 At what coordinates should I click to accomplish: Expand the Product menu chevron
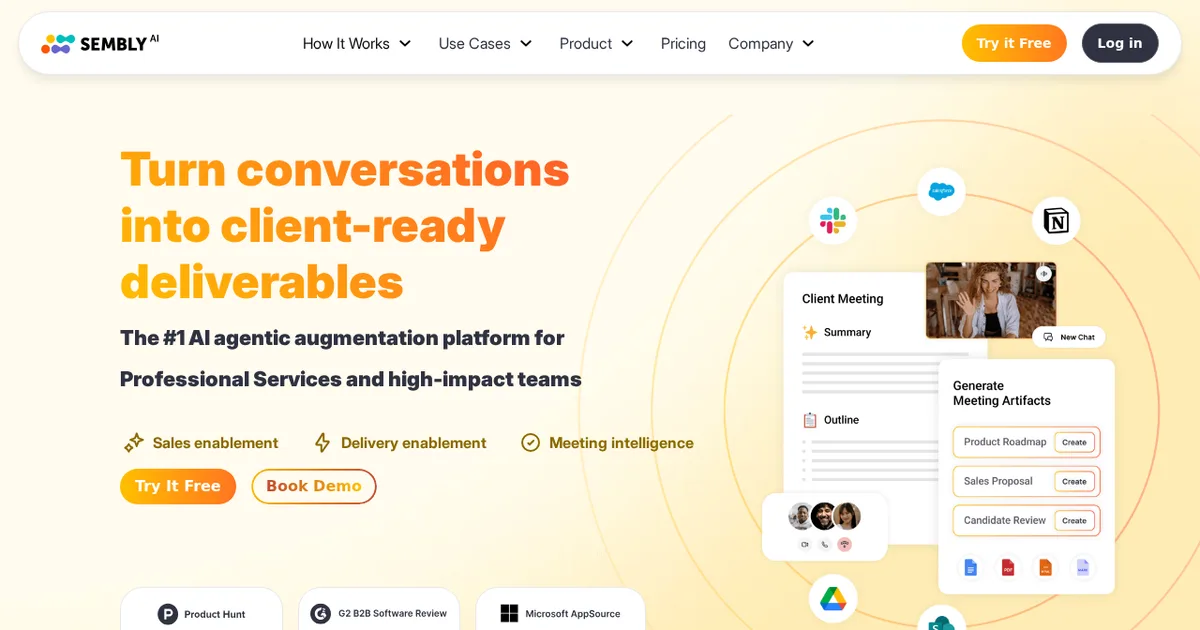point(627,44)
